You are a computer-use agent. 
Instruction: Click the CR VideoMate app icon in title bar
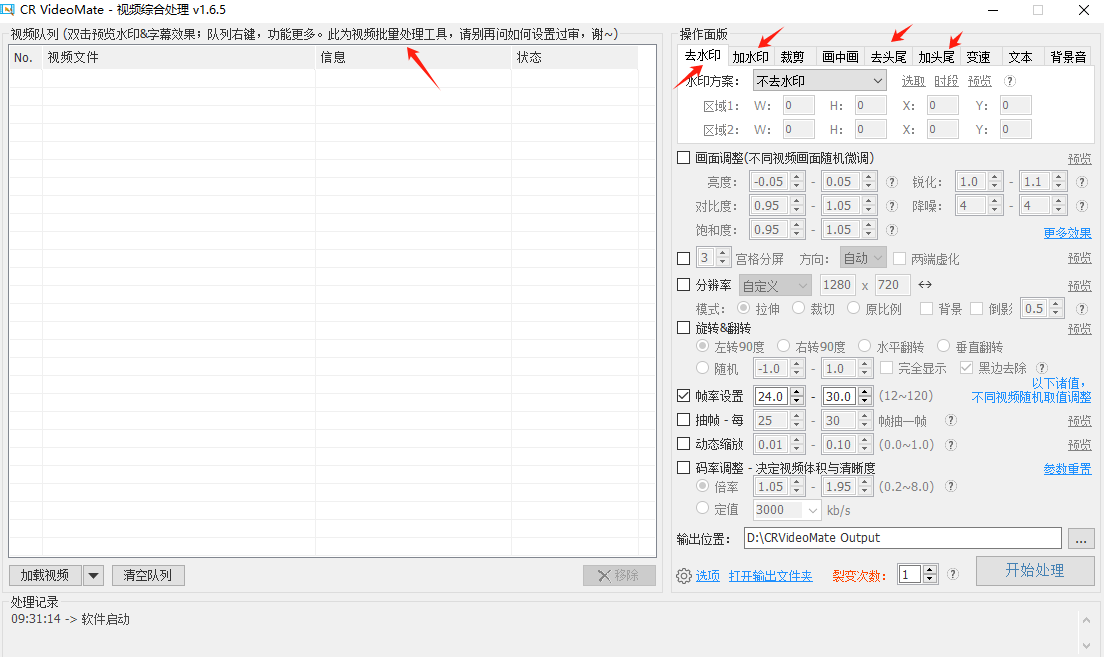coord(8,10)
